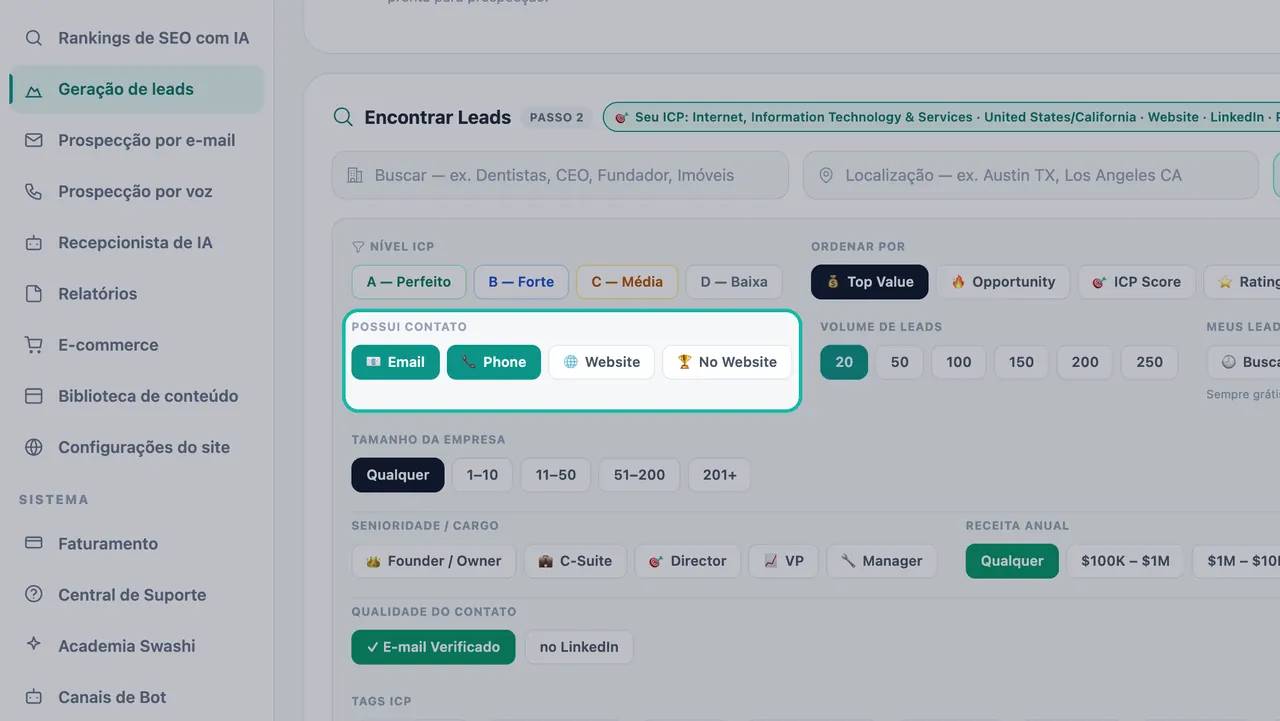The height and width of the screenshot is (721, 1280).
Task: Click the shopping cart icon for E-commerce
Action: pyautogui.click(x=34, y=345)
